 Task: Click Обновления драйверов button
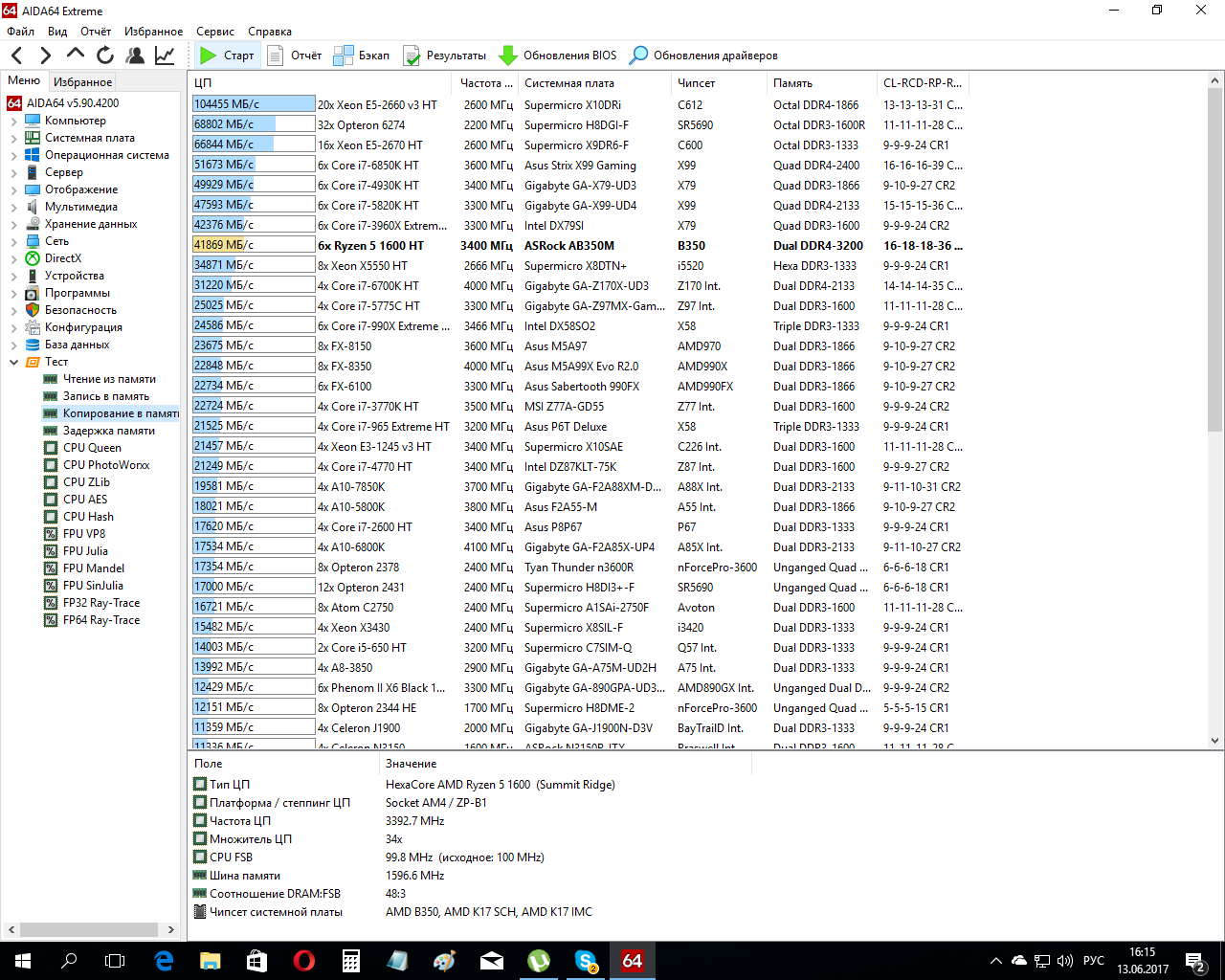(x=703, y=56)
